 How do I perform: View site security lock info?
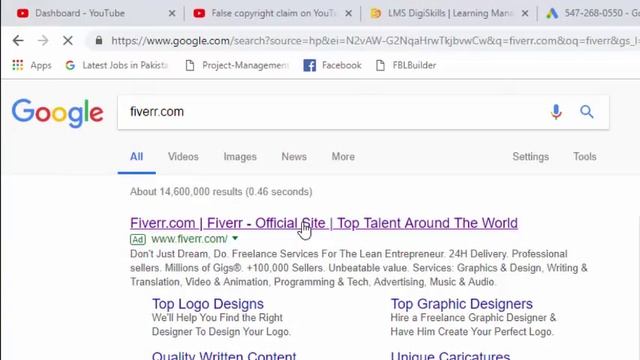pyautogui.click(x=99, y=40)
